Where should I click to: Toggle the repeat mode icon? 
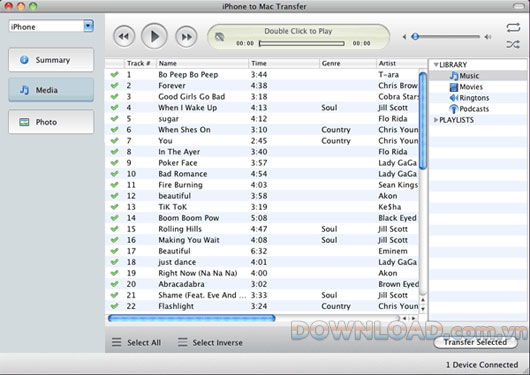513,27
